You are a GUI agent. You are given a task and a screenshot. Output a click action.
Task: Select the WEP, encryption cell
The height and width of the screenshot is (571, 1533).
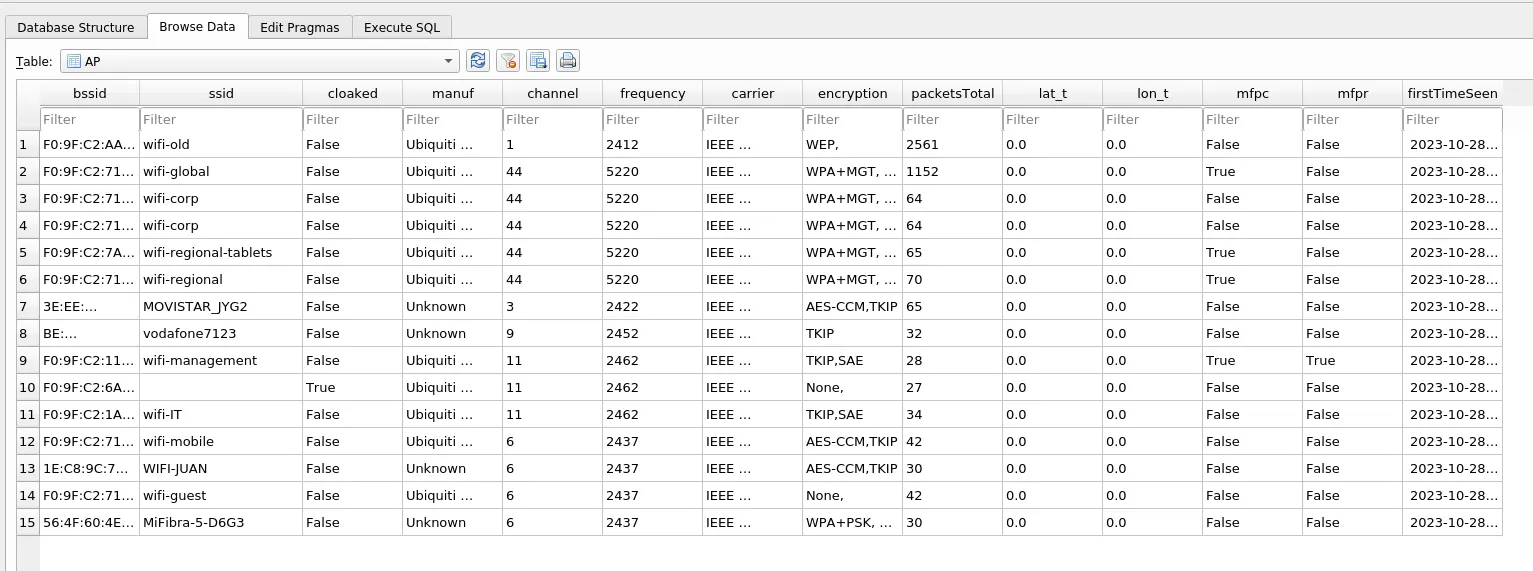coord(853,144)
